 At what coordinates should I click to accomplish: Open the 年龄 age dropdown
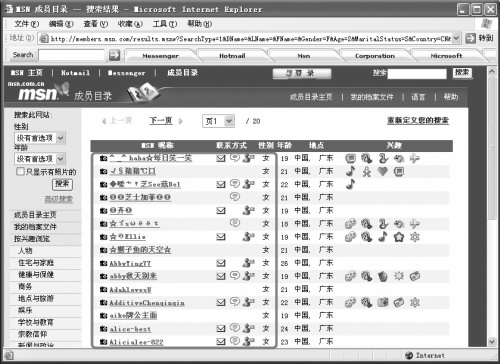coord(60,159)
